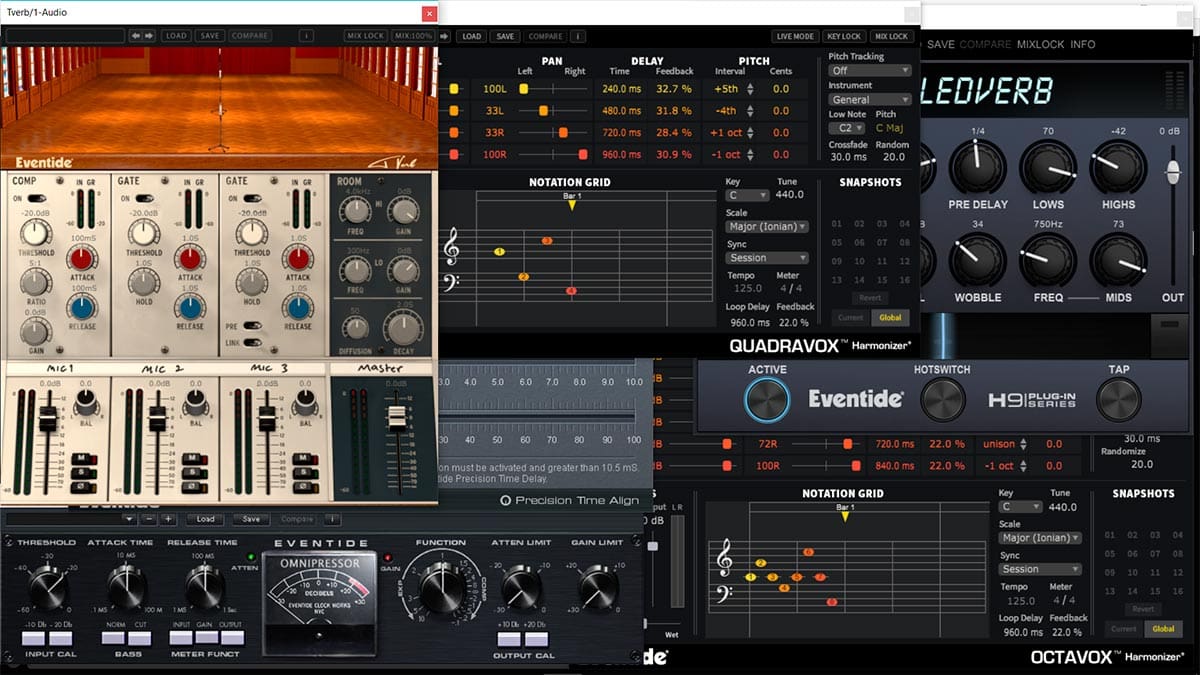Open the Pitch Tracking dropdown
1200x675 pixels.
tap(869, 71)
